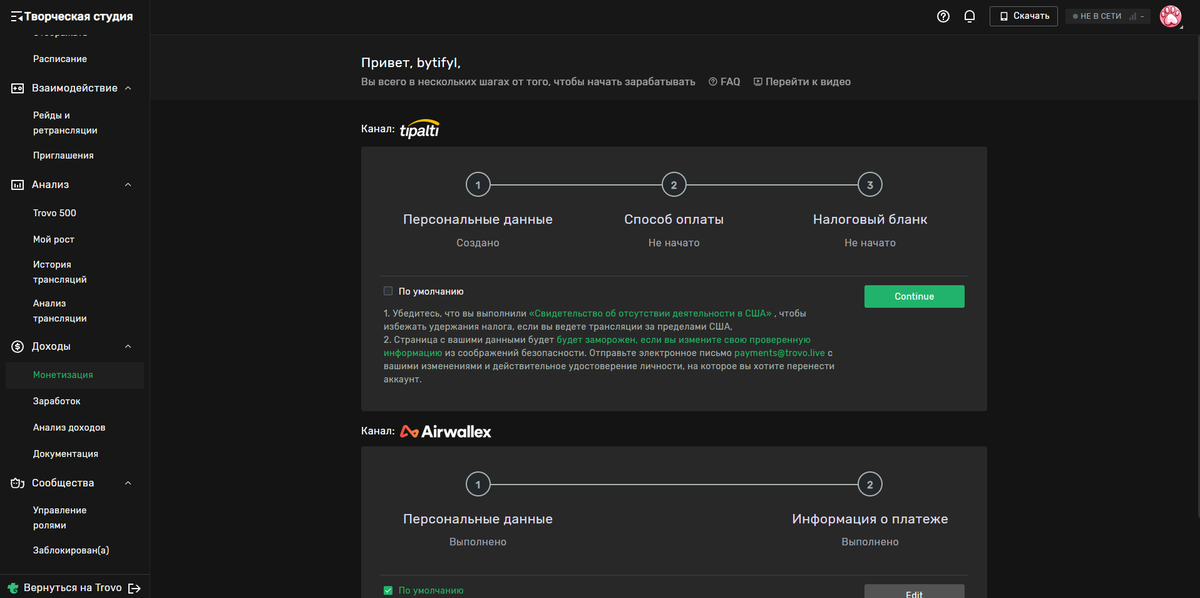Open the Свидетельство об отсутствии деятельности в США link
Image resolution: width=1200 pixels, height=598 pixels.
[651, 314]
